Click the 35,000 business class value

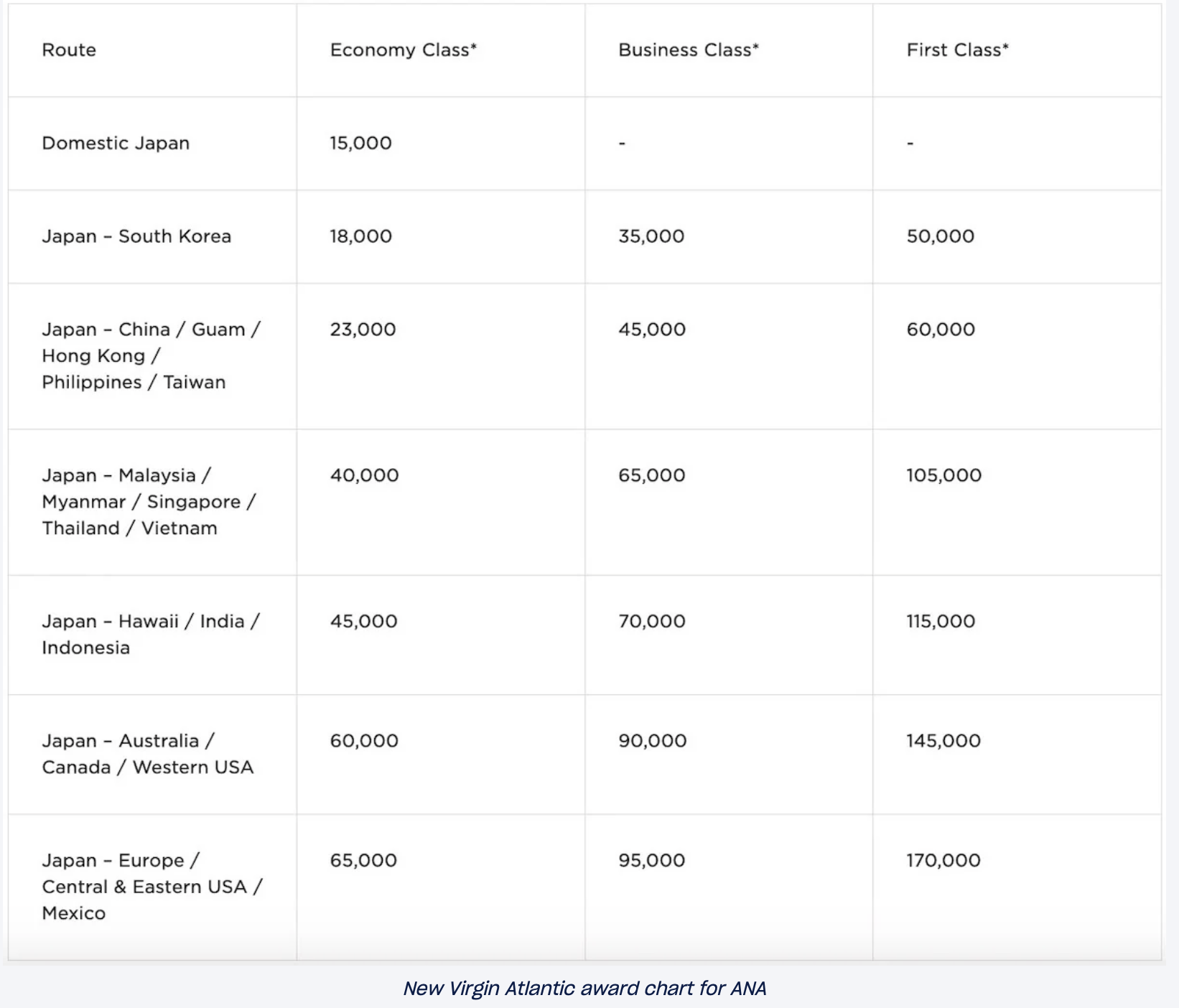(651, 236)
